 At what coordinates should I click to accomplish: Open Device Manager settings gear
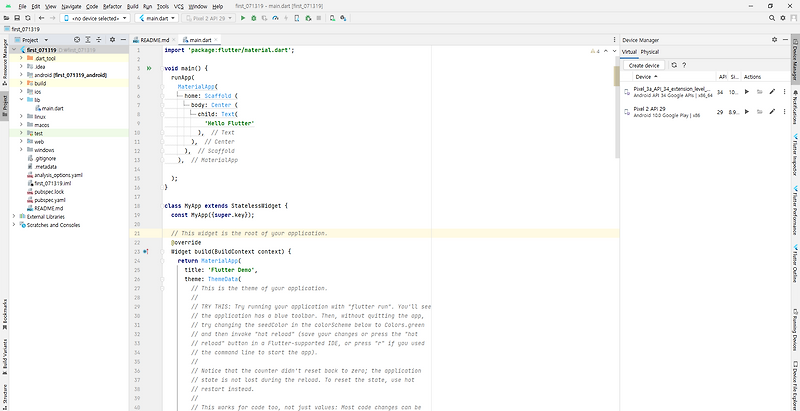(x=774, y=38)
